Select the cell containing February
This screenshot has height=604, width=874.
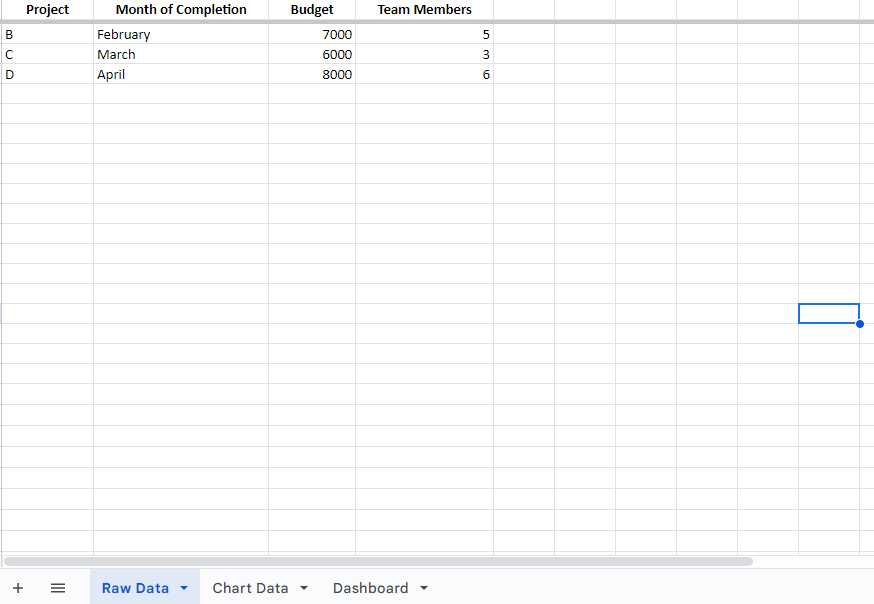pyautogui.click(x=181, y=34)
